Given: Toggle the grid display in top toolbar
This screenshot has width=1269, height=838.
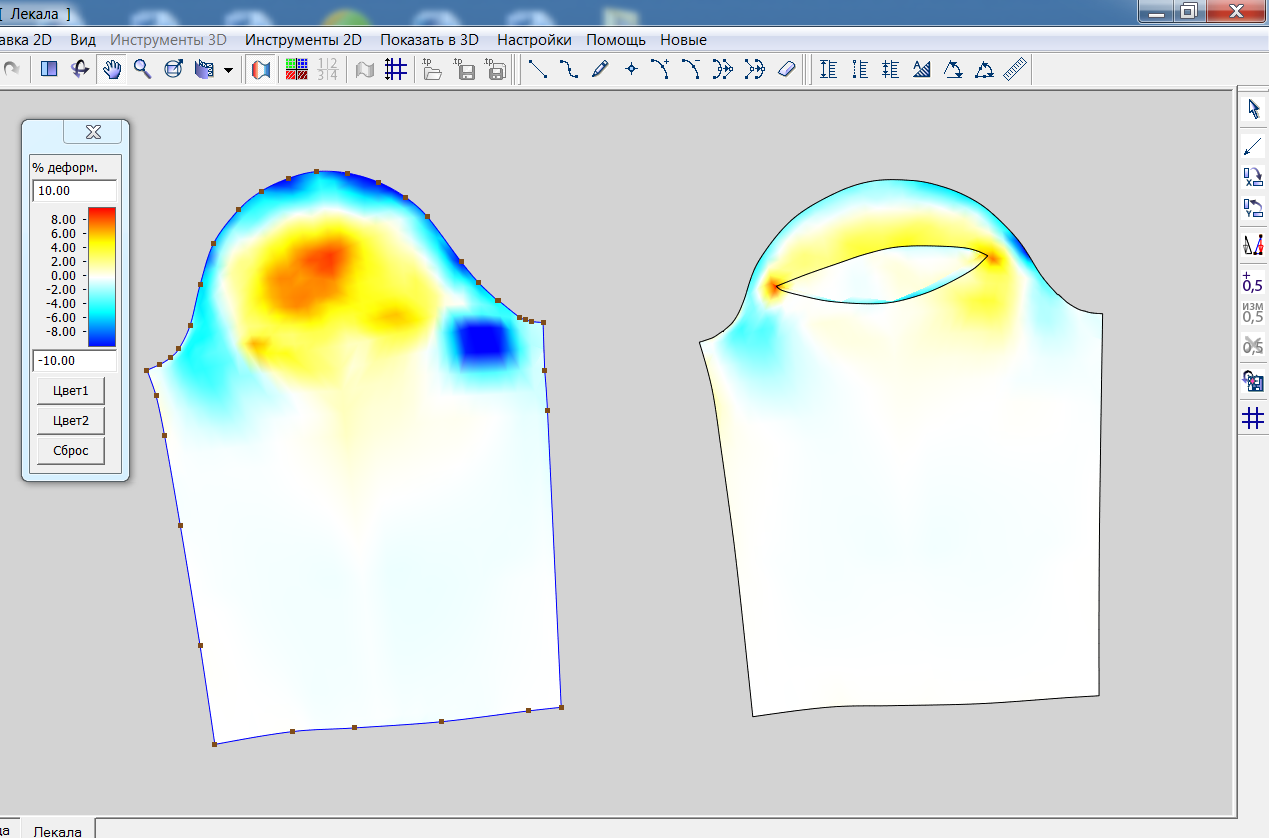Looking at the screenshot, I should pos(395,69).
